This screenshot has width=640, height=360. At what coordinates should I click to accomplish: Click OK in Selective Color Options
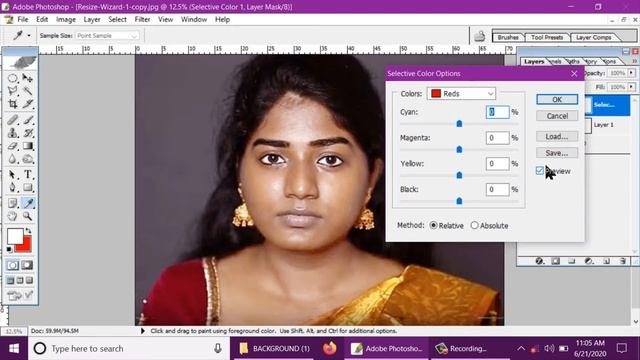(557, 100)
